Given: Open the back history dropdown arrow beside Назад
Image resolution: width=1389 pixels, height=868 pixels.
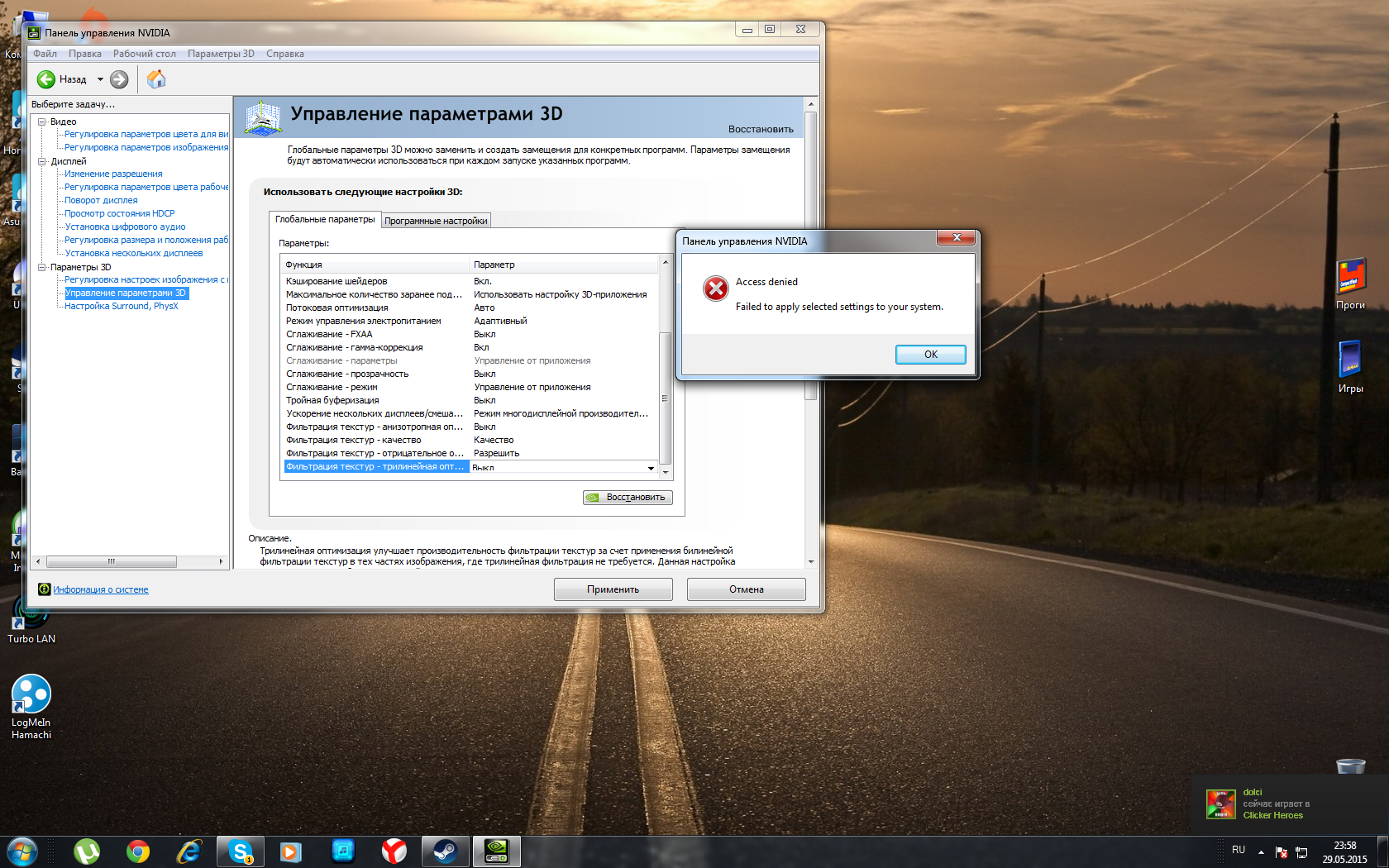Looking at the screenshot, I should (101, 79).
